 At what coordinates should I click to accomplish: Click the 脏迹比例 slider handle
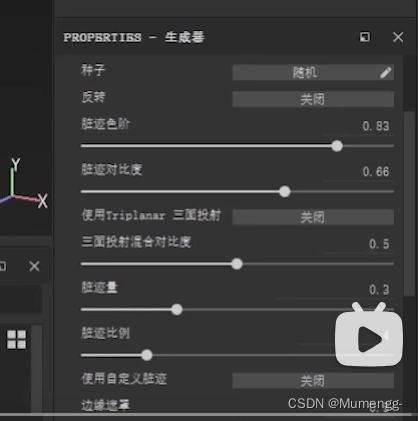pyautogui.click(x=147, y=355)
